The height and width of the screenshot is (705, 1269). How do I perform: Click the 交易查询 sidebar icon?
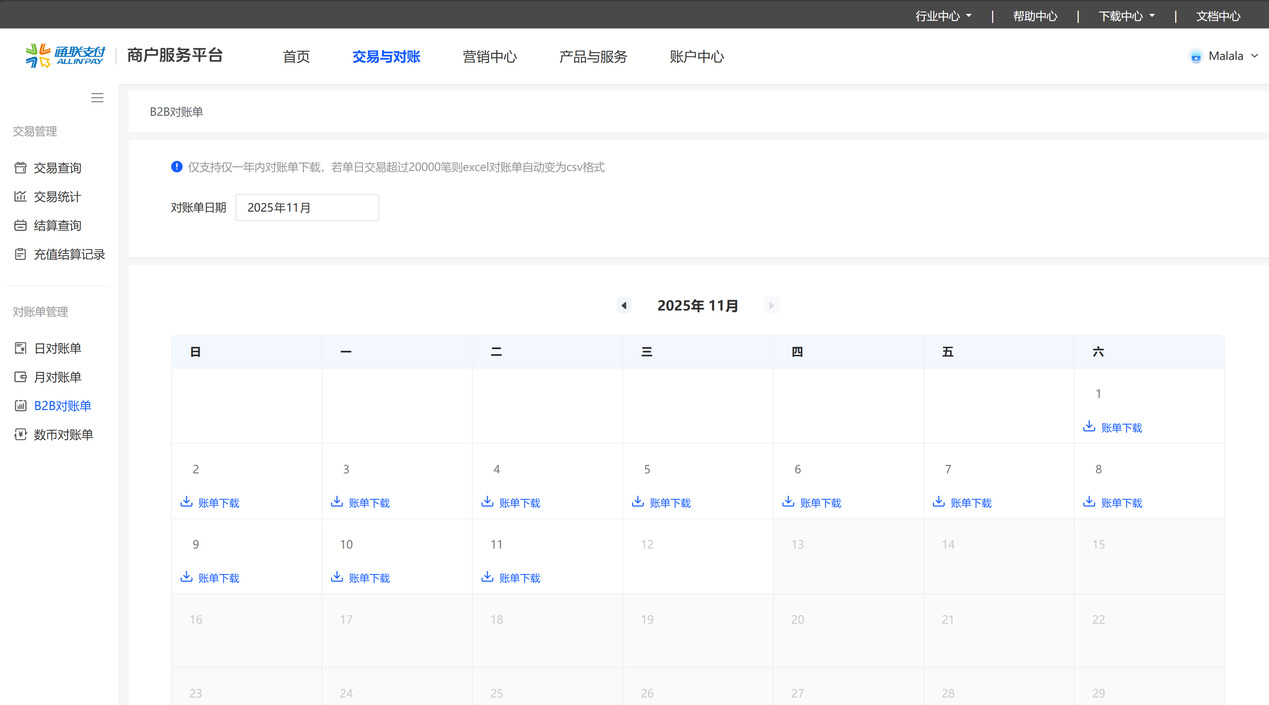click(x=20, y=168)
